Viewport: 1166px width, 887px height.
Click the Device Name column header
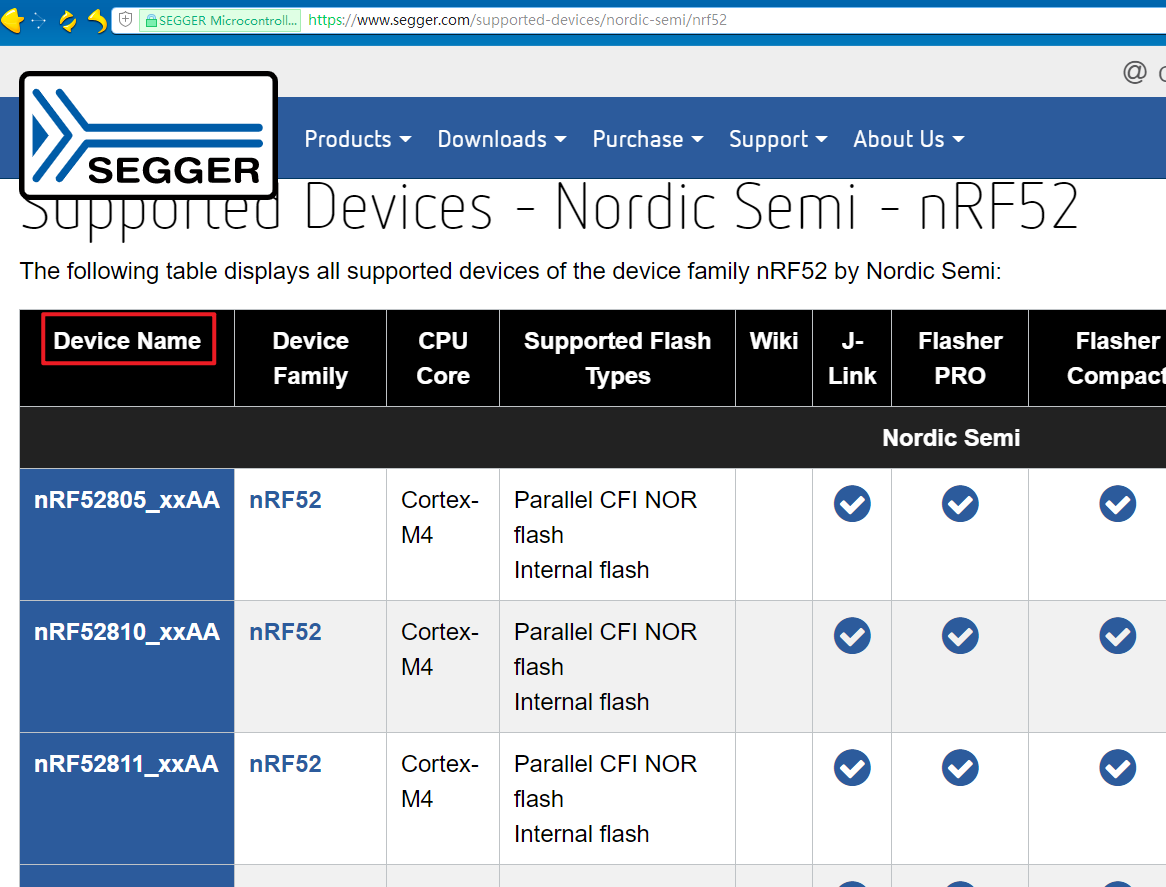click(128, 341)
